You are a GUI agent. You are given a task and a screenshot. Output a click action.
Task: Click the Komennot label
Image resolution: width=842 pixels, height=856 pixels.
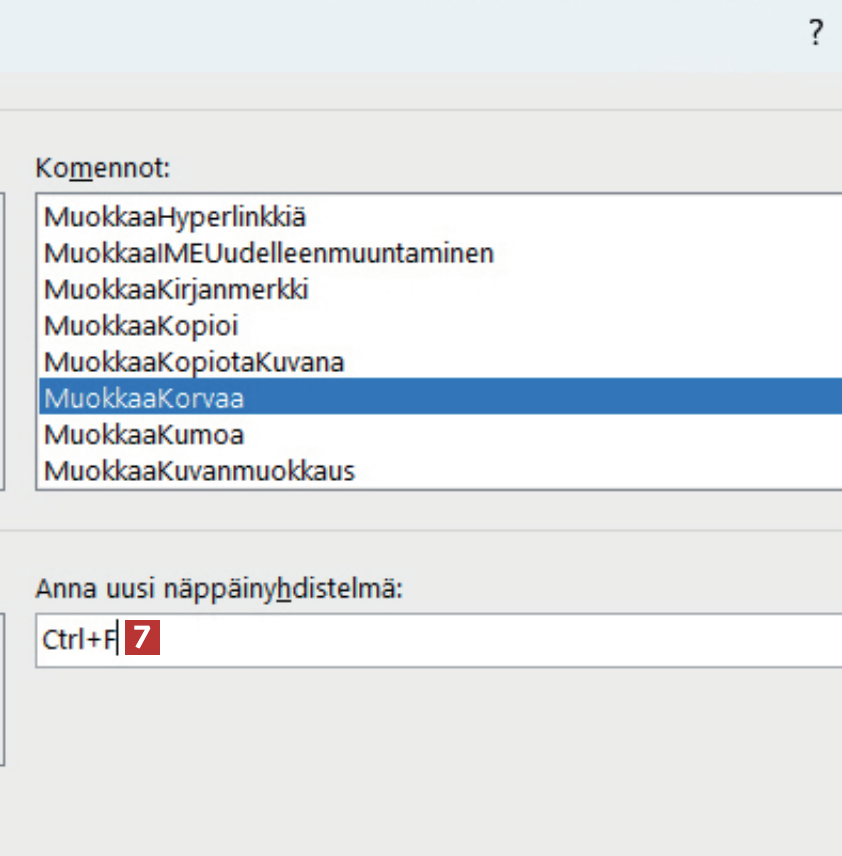(103, 168)
